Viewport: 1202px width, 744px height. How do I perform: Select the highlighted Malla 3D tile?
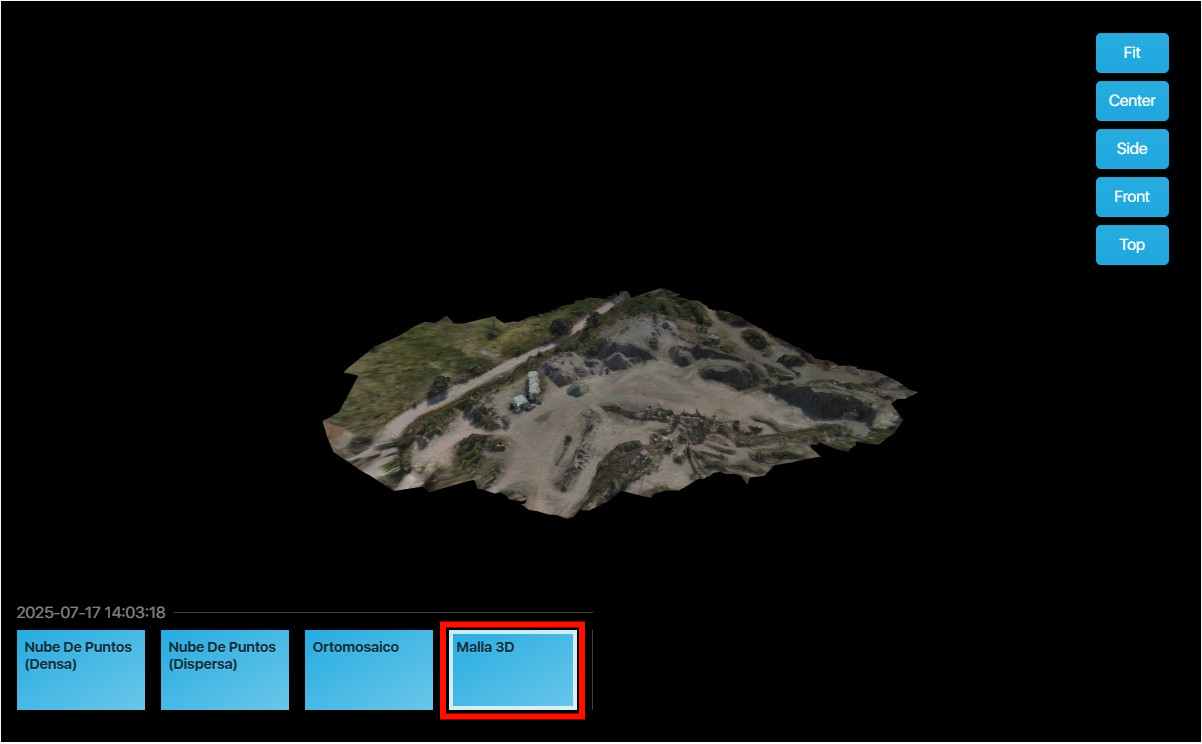click(513, 670)
